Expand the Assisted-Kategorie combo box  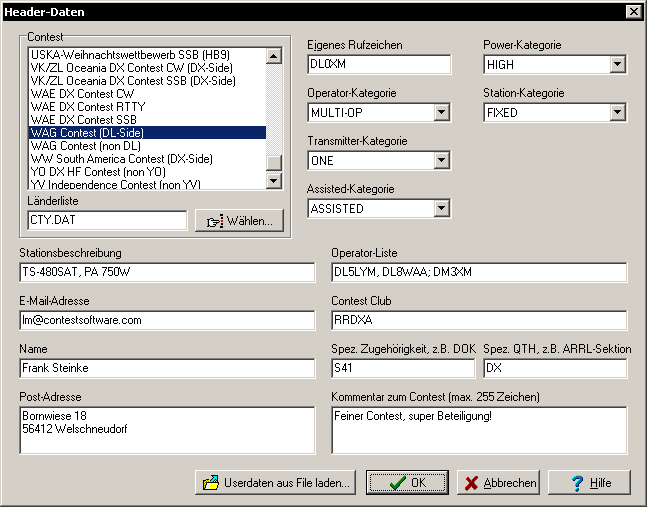441,209
